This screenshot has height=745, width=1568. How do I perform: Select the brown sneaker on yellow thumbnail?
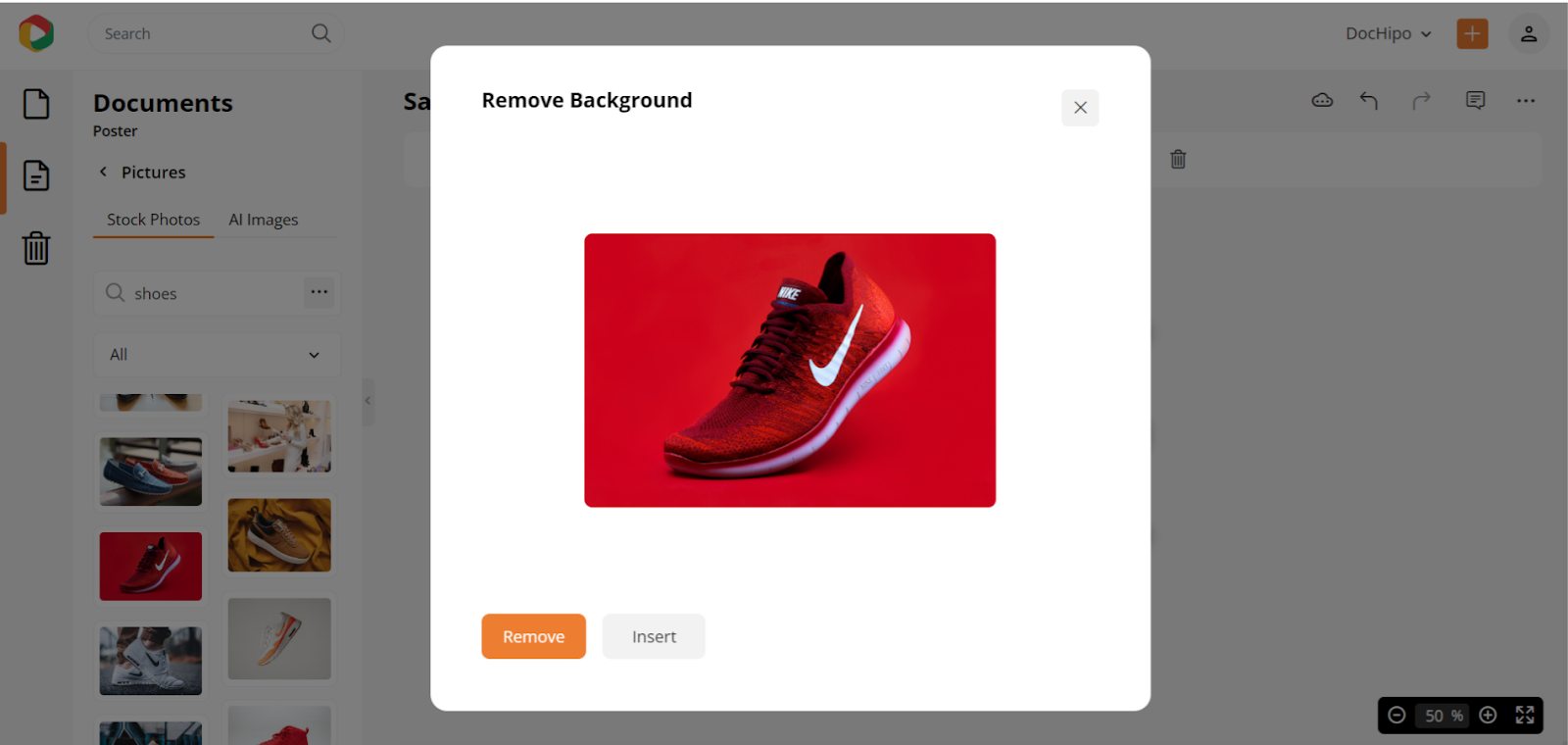coord(279,535)
